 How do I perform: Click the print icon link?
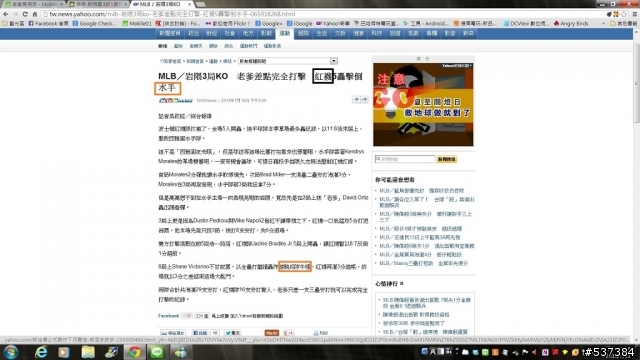pyautogui.click(x=321, y=333)
